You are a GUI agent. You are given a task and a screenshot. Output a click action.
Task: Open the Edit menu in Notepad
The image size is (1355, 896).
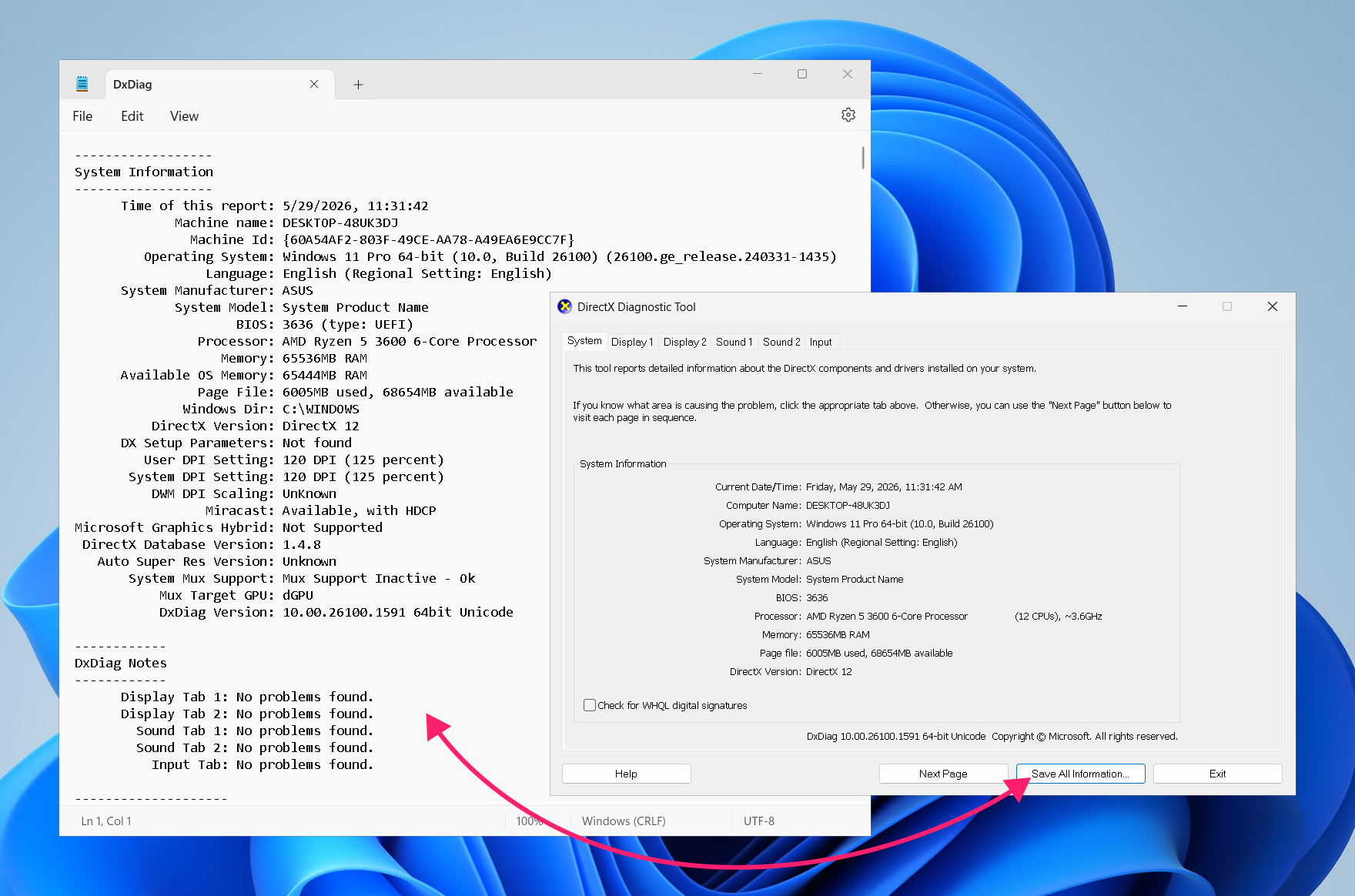point(132,116)
